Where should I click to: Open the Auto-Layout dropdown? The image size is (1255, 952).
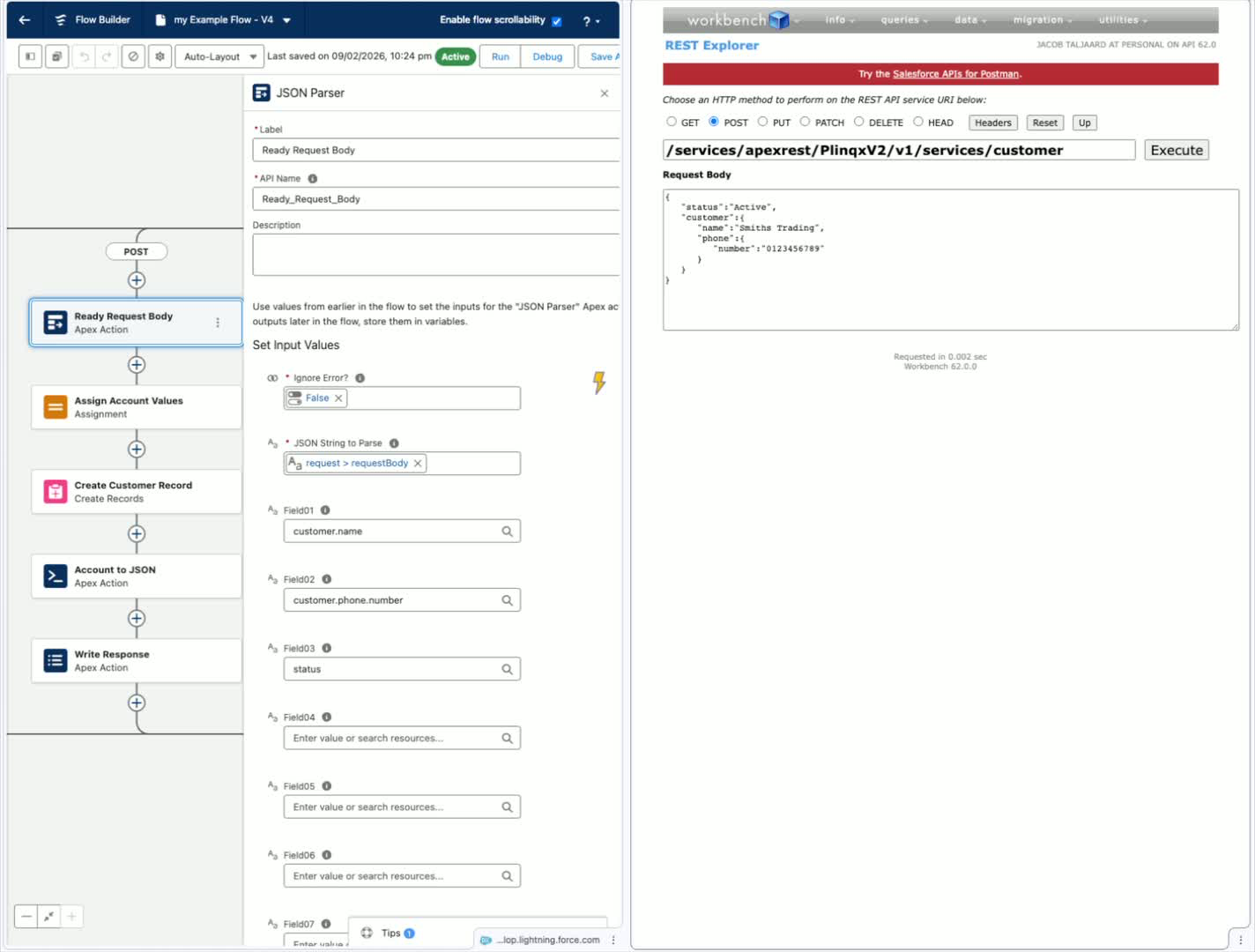(219, 56)
